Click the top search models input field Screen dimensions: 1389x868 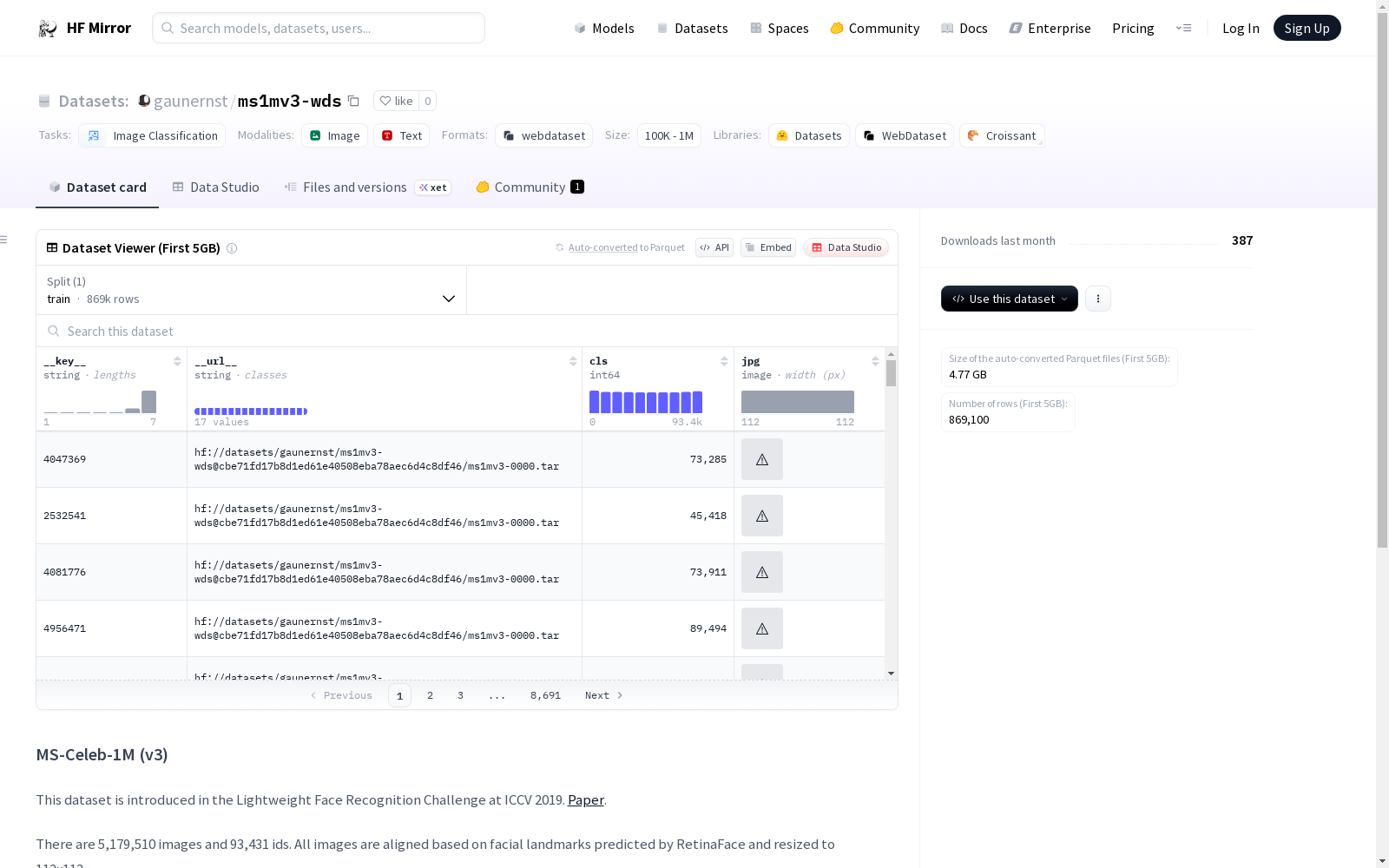click(x=319, y=28)
